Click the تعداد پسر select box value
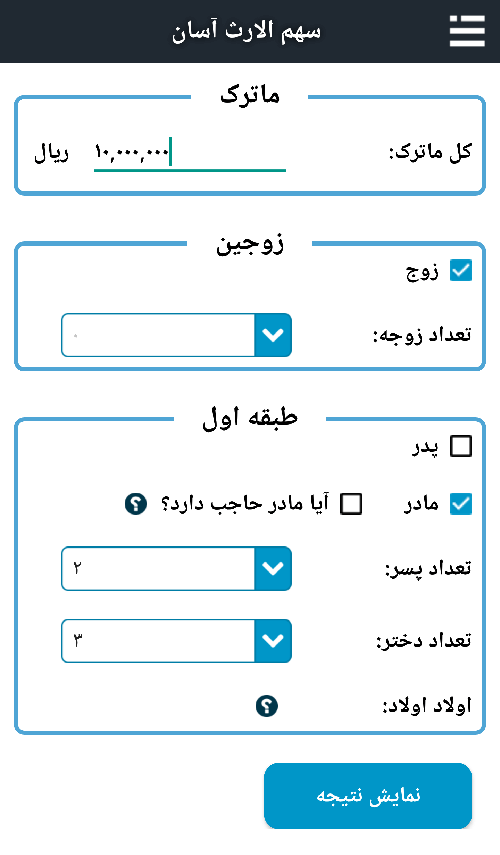Viewport: 500px width, 855px height. (158, 568)
